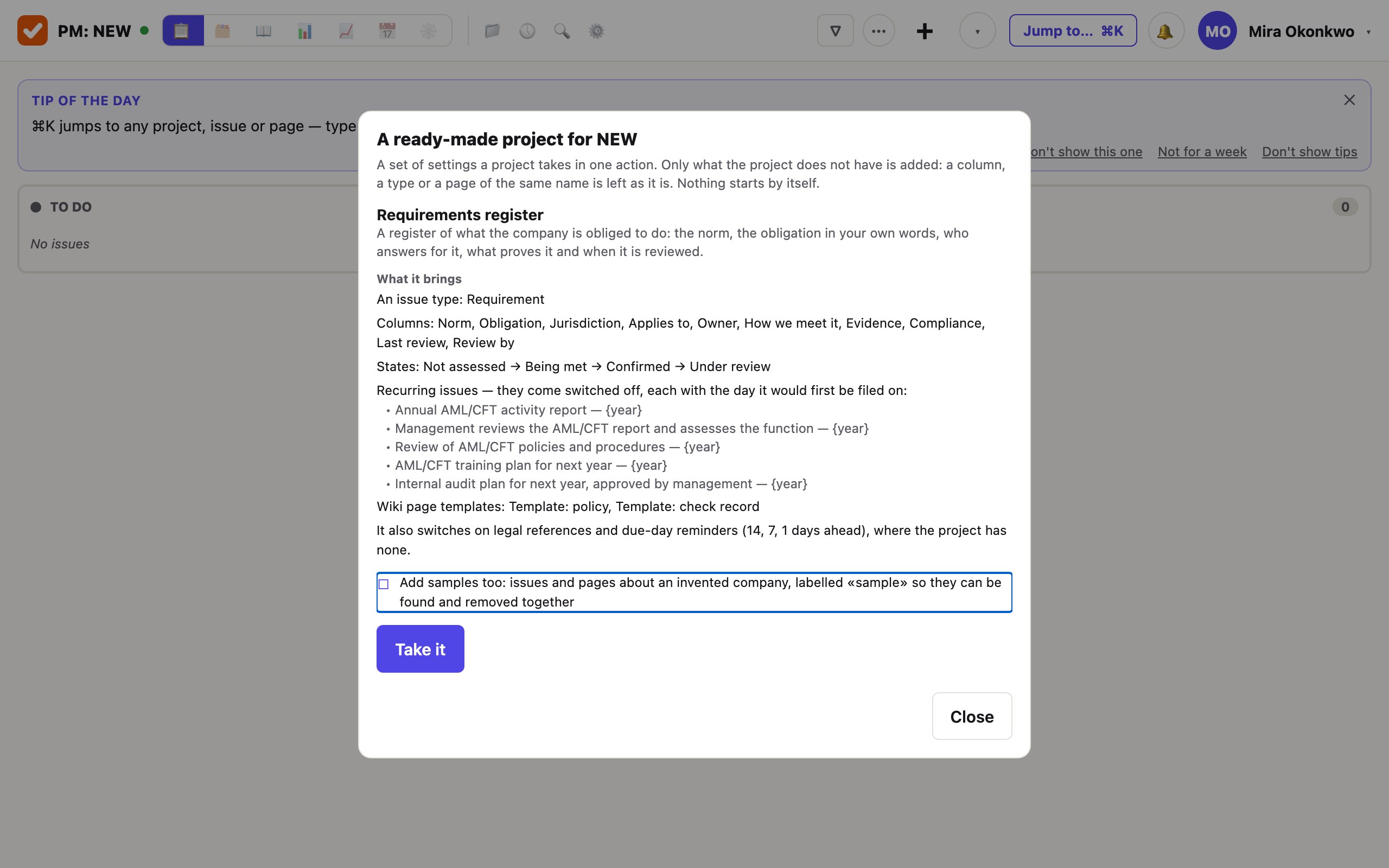Open the gear settings icon
The image size is (1389, 868).
596,31
